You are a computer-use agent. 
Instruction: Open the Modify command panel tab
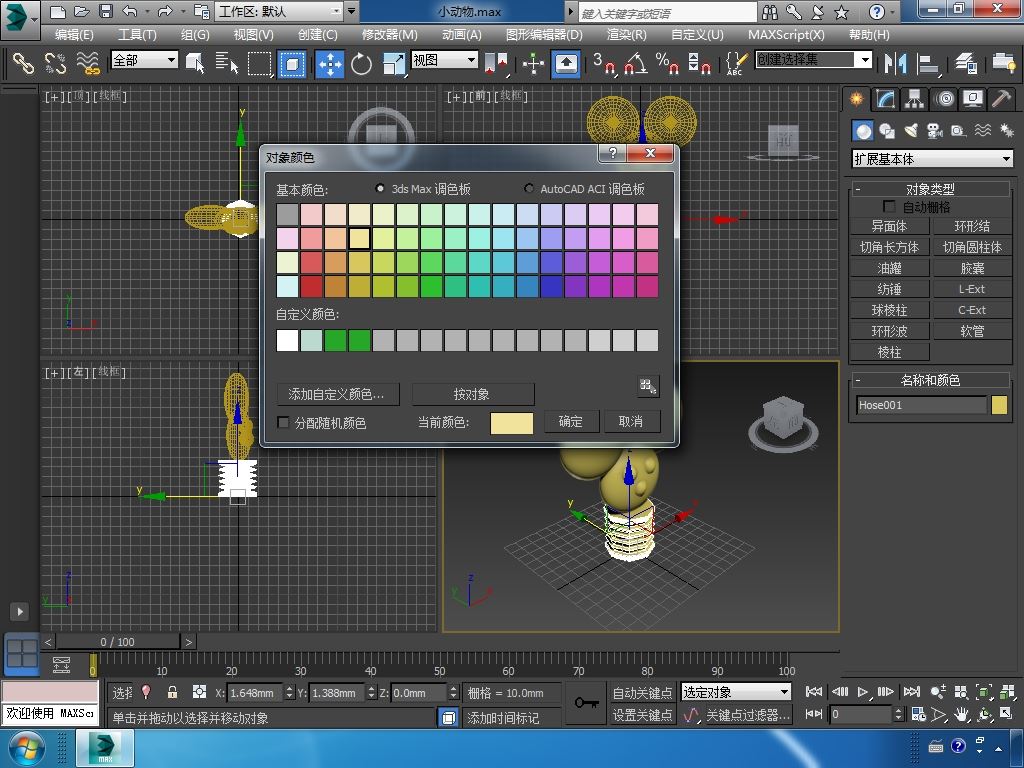pyautogui.click(x=886, y=99)
